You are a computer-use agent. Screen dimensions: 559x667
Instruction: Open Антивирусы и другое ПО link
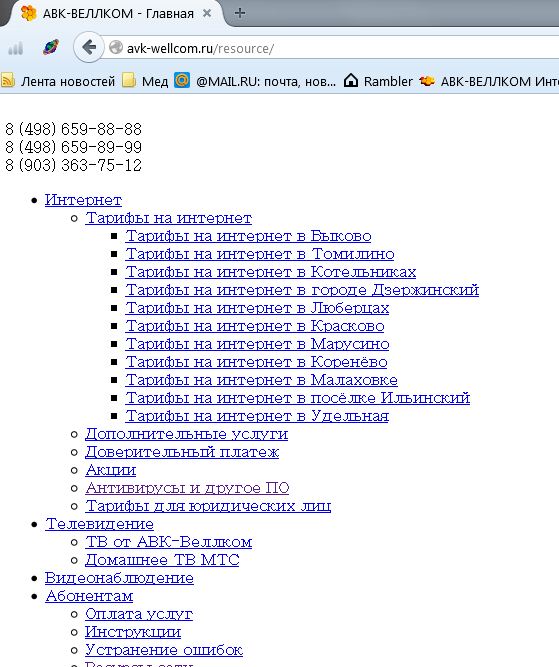[187, 487]
